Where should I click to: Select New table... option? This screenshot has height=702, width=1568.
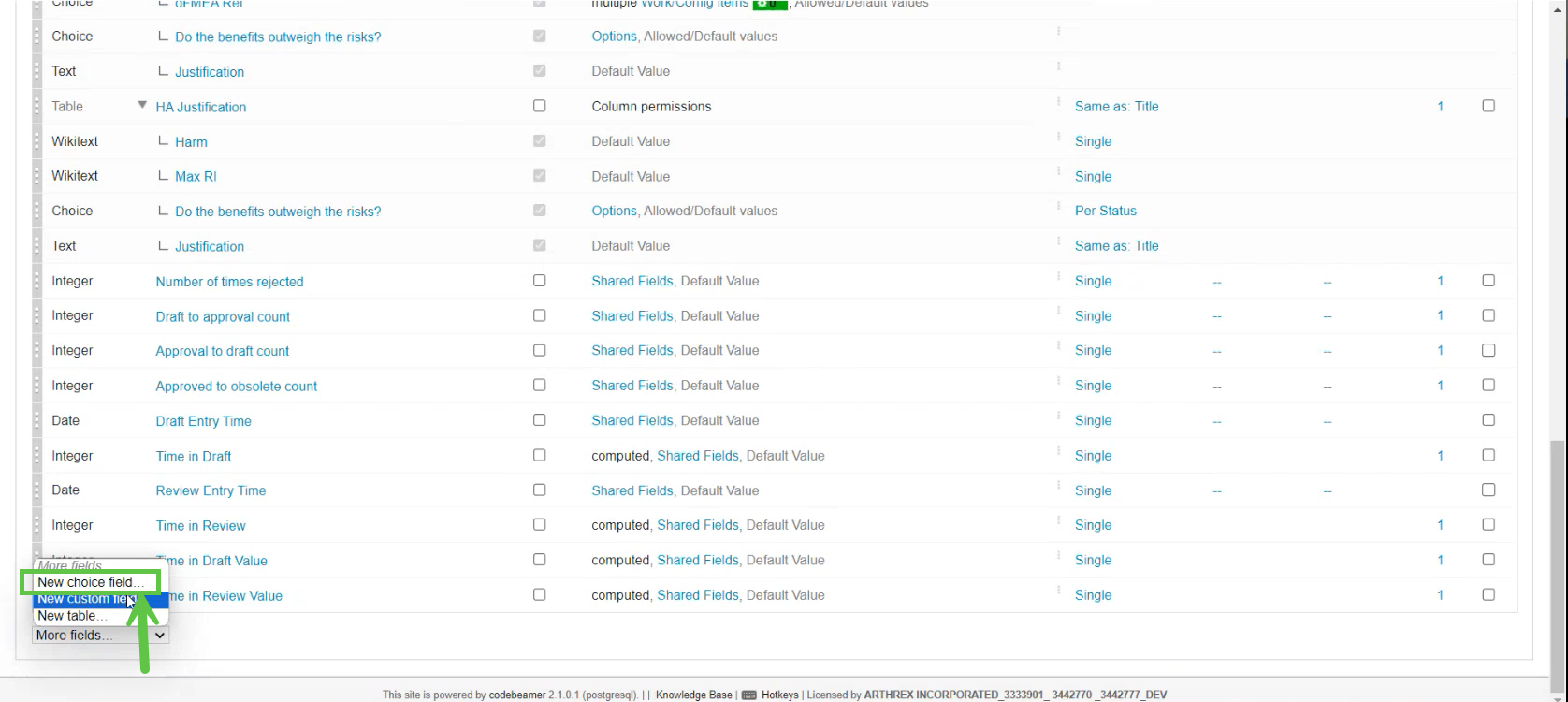point(72,616)
